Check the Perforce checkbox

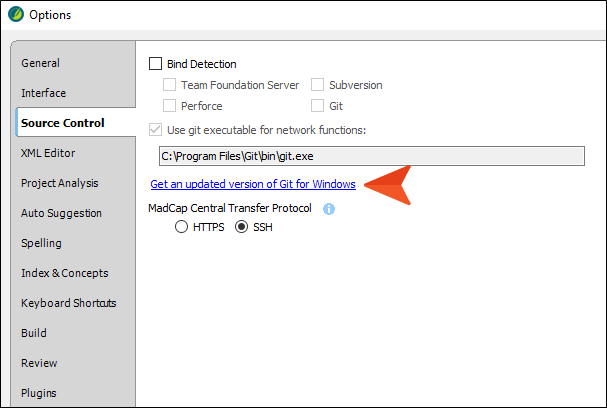coord(169,106)
